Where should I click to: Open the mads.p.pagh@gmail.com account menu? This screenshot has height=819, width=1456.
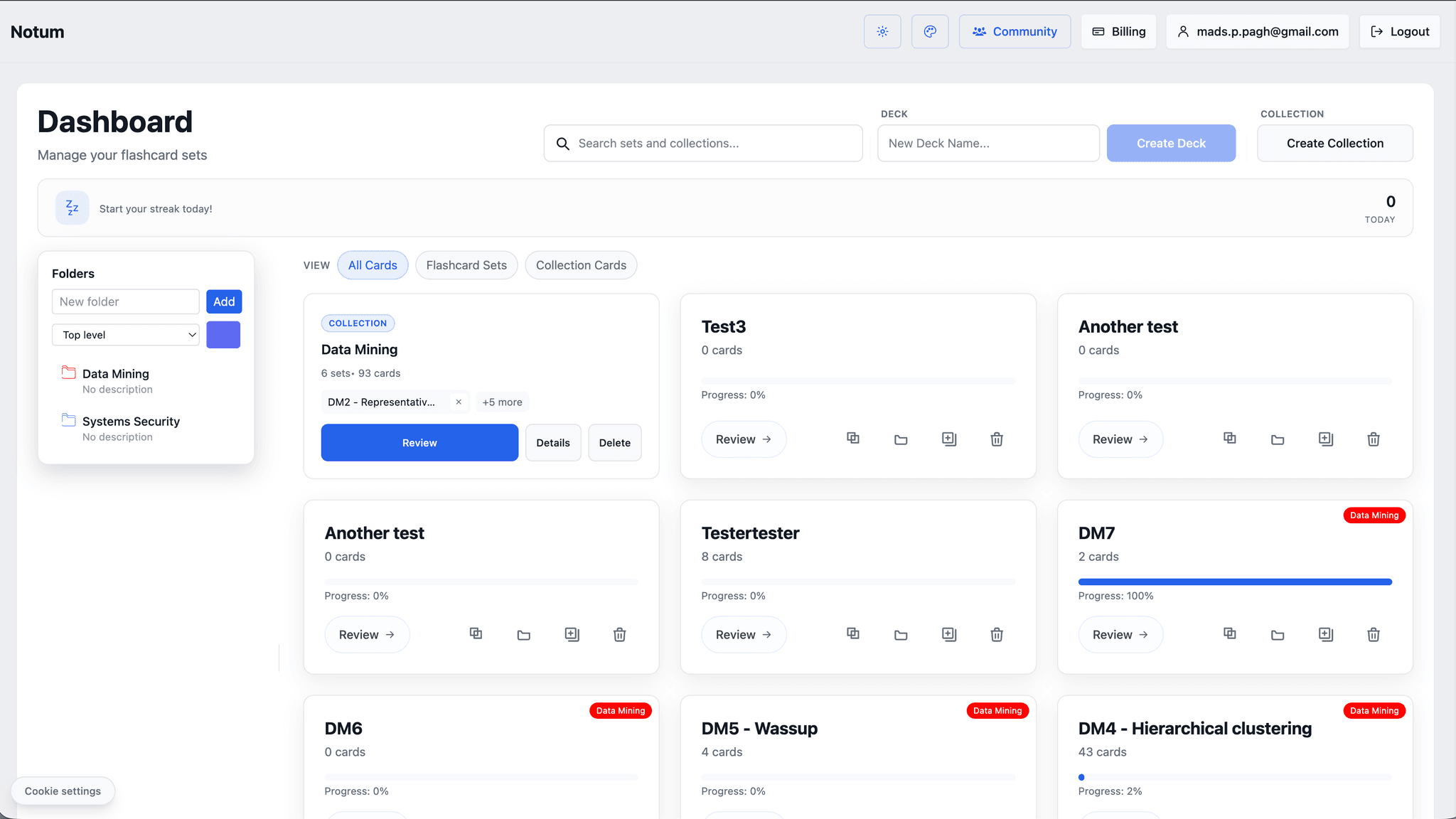1258,31
